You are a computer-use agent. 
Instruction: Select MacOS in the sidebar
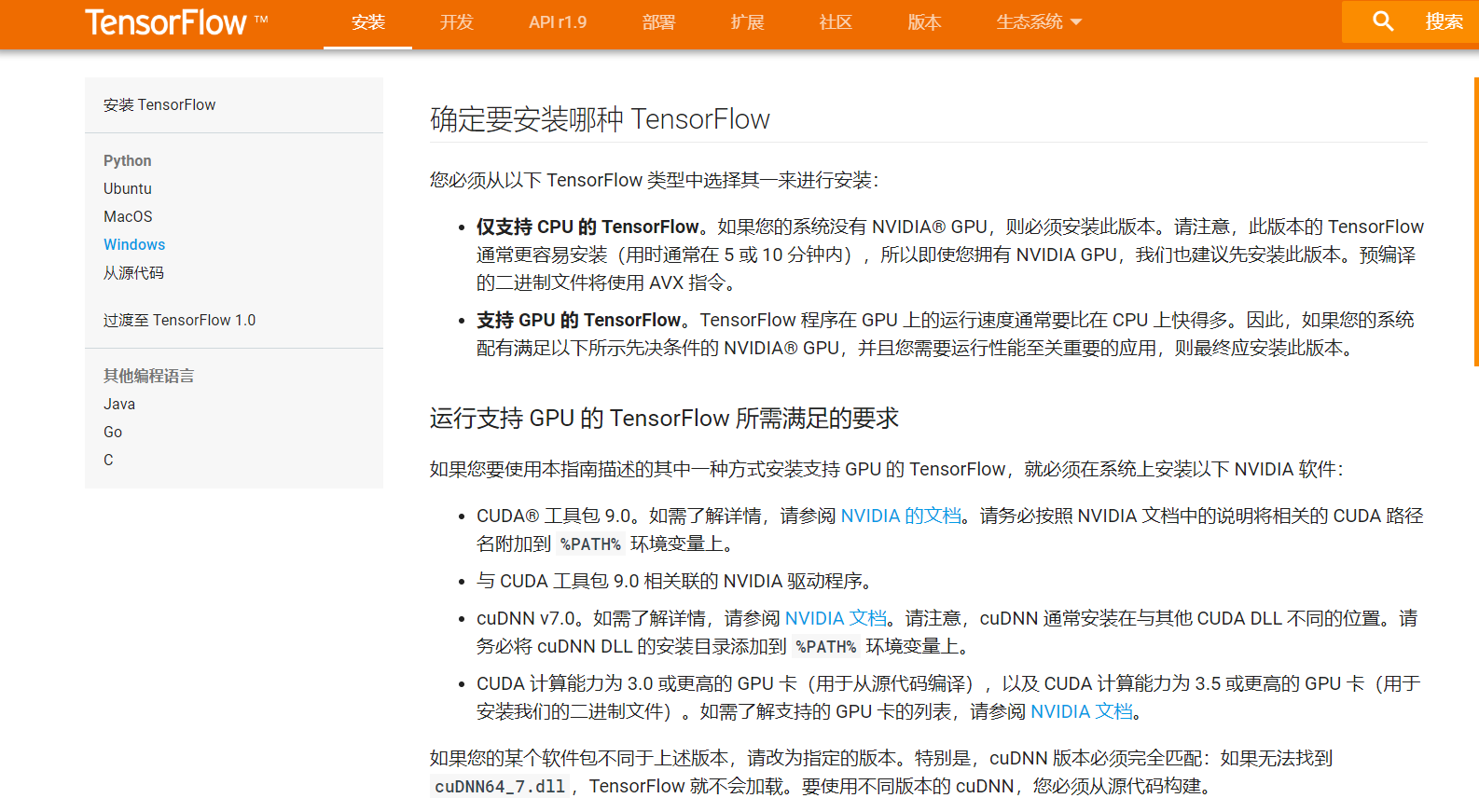(128, 216)
